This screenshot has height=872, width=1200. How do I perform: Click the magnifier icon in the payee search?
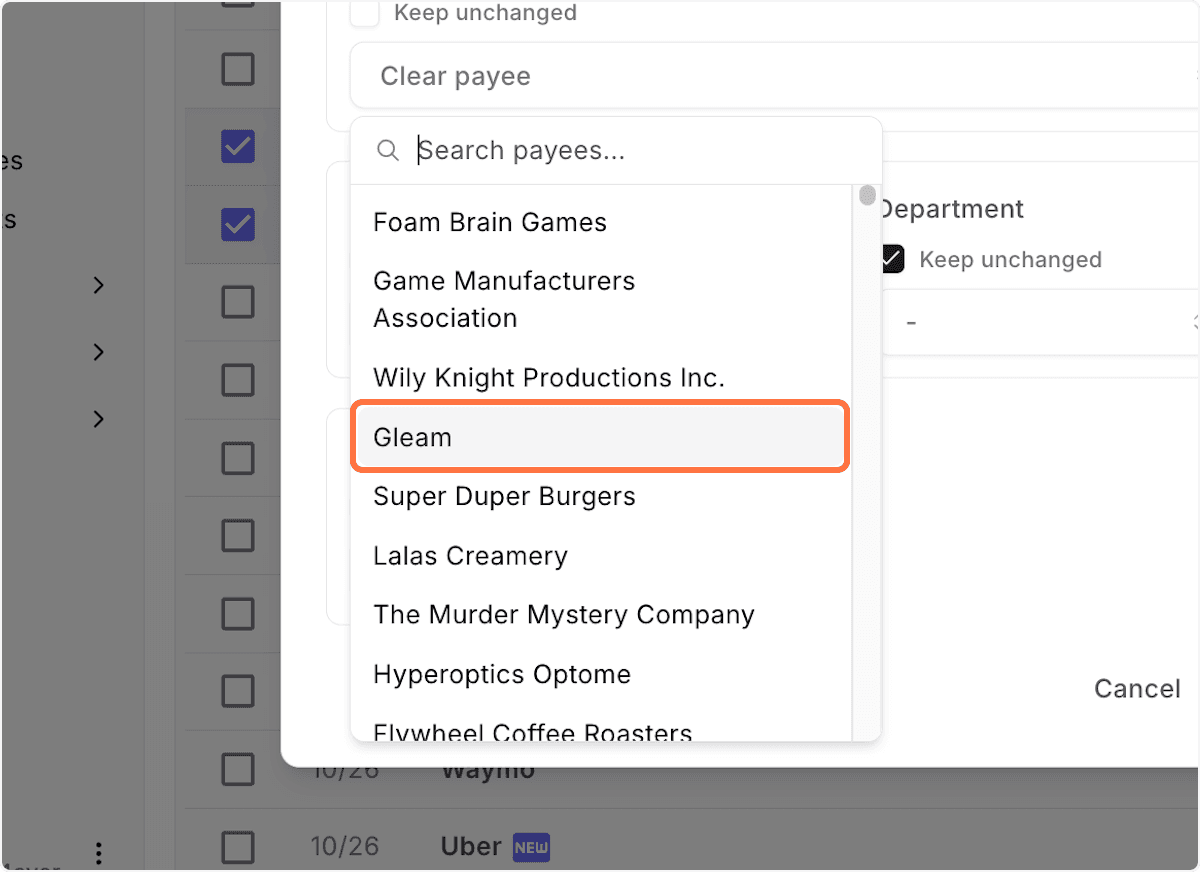pyautogui.click(x=388, y=150)
